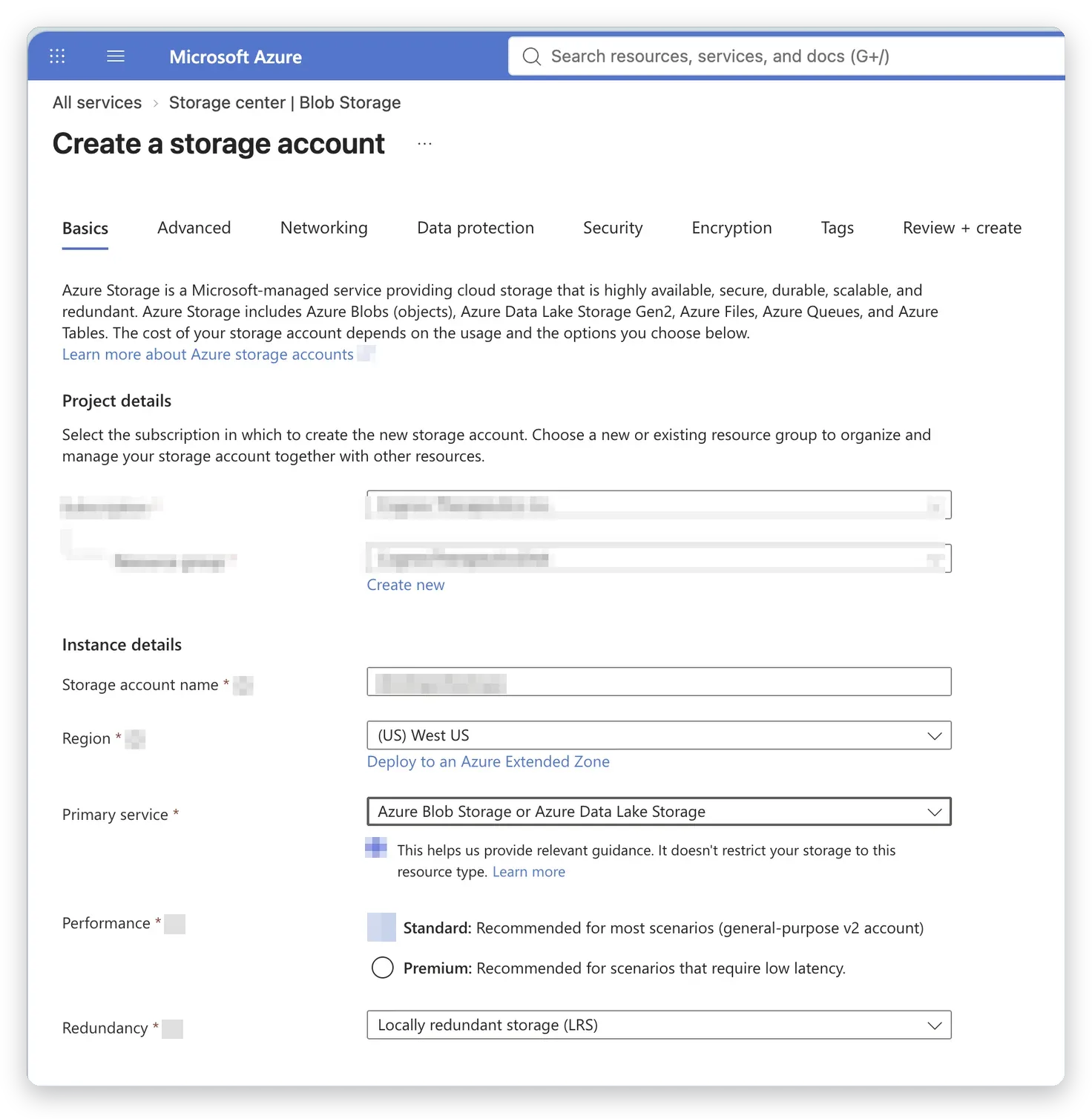Open the Data protection tab
The height and width of the screenshot is (1119, 1092).
[476, 228]
